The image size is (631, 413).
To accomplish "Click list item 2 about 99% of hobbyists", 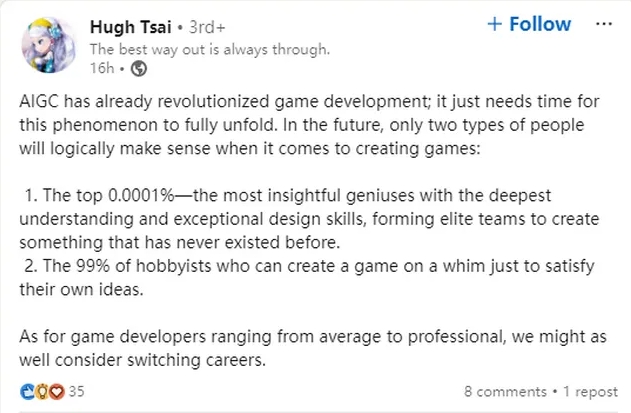I will pos(307,278).
